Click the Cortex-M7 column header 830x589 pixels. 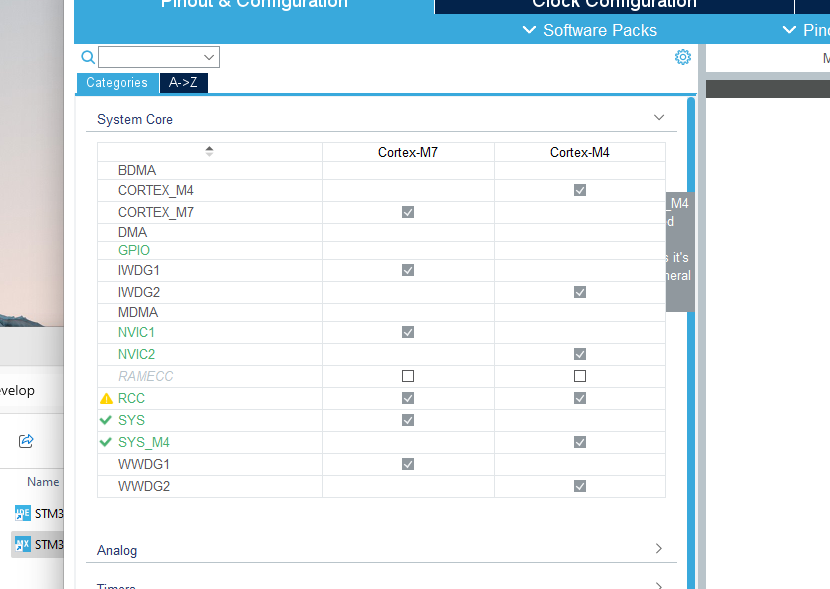408,152
